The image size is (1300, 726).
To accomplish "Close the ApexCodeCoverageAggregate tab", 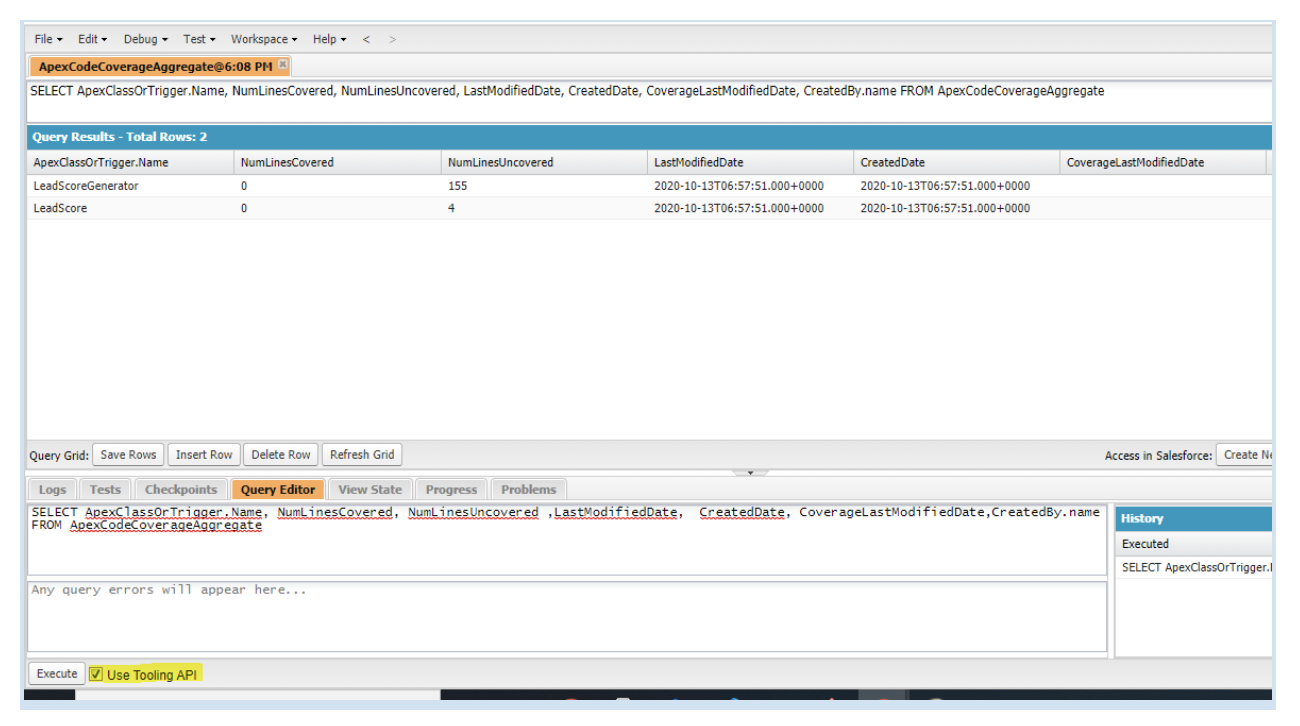I will [x=283, y=65].
